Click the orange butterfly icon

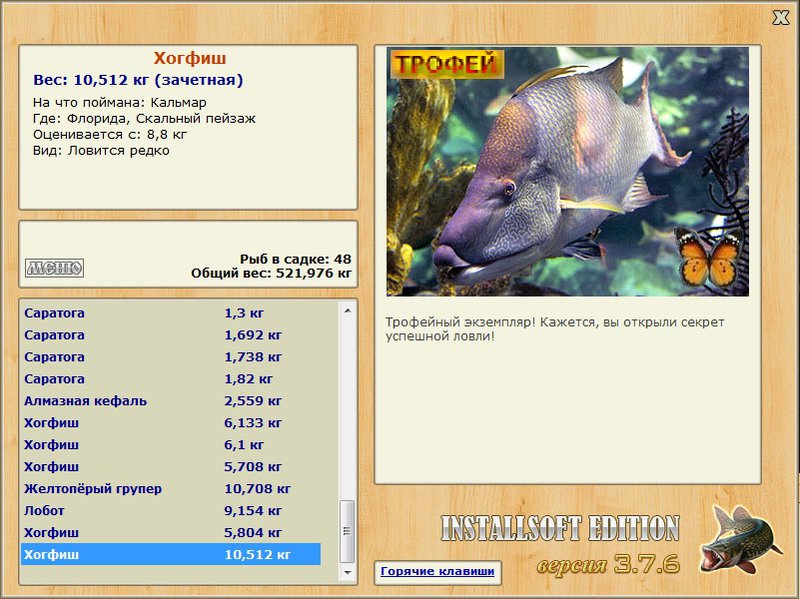pyautogui.click(x=709, y=257)
